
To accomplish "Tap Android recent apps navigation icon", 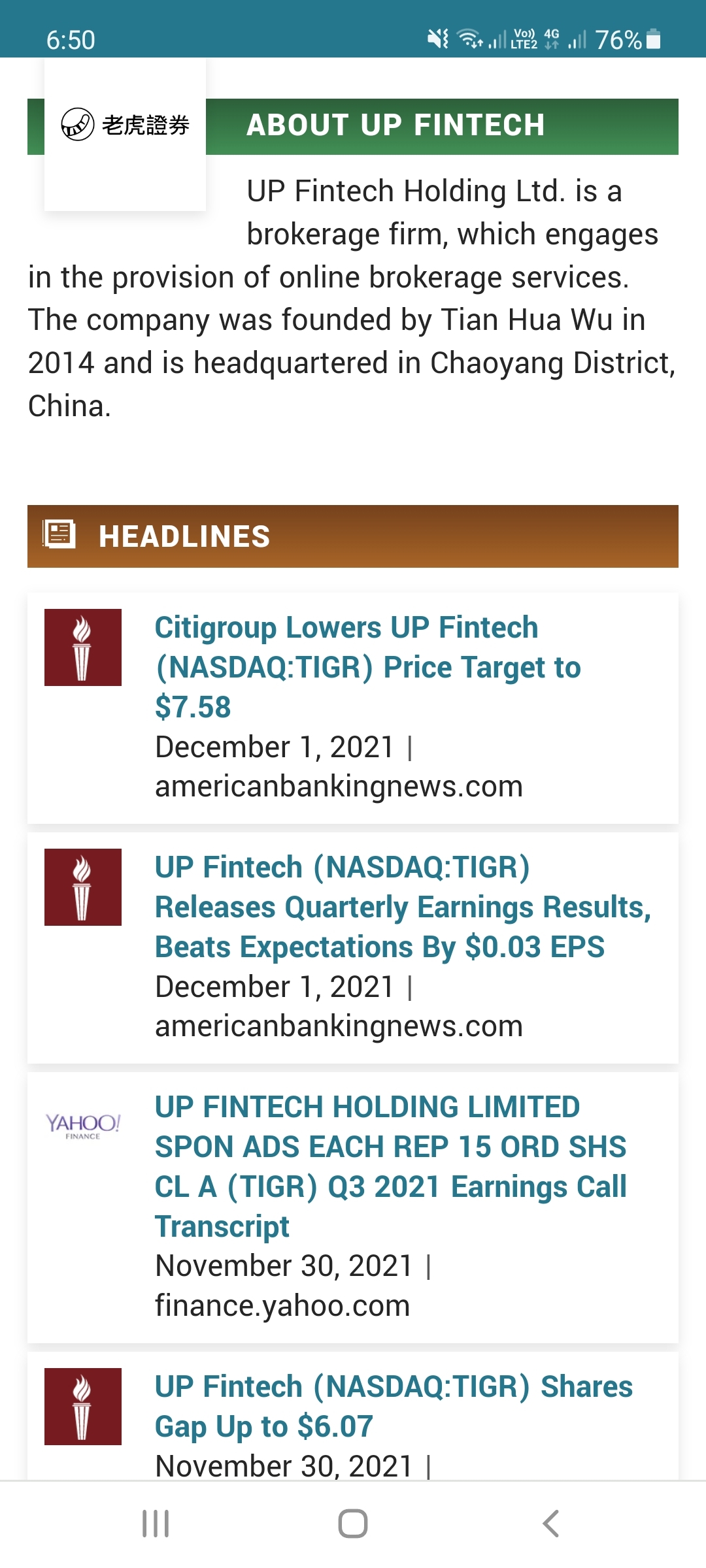I will point(156,1524).
